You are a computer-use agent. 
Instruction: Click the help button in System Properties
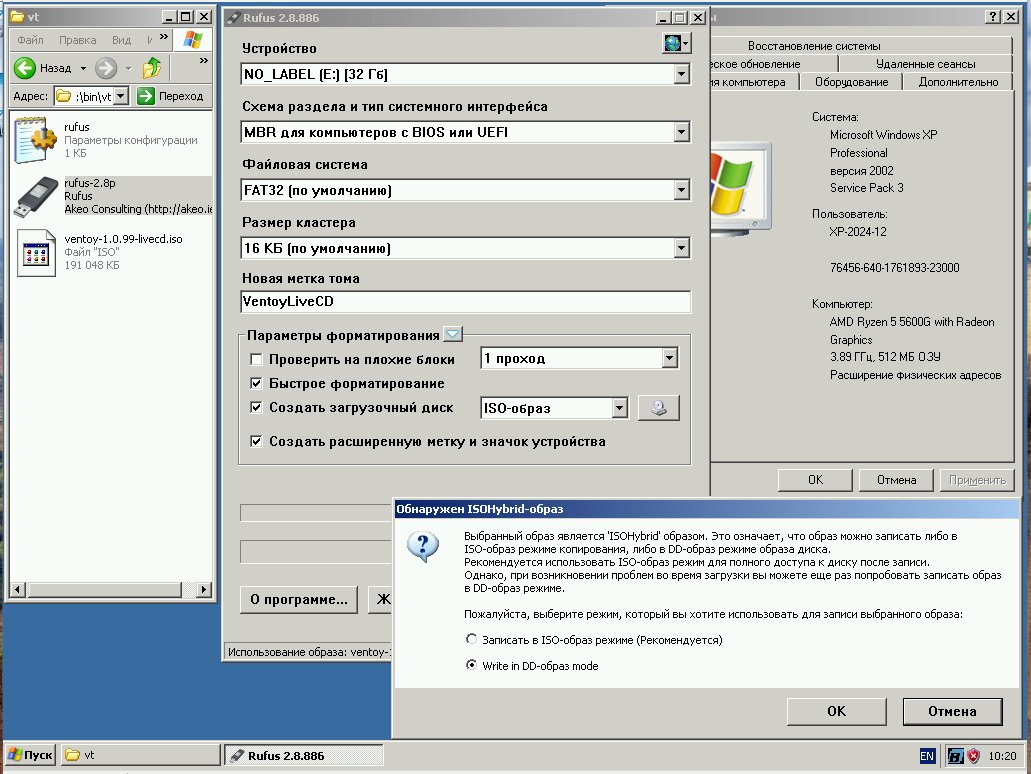(x=994, y=17)
